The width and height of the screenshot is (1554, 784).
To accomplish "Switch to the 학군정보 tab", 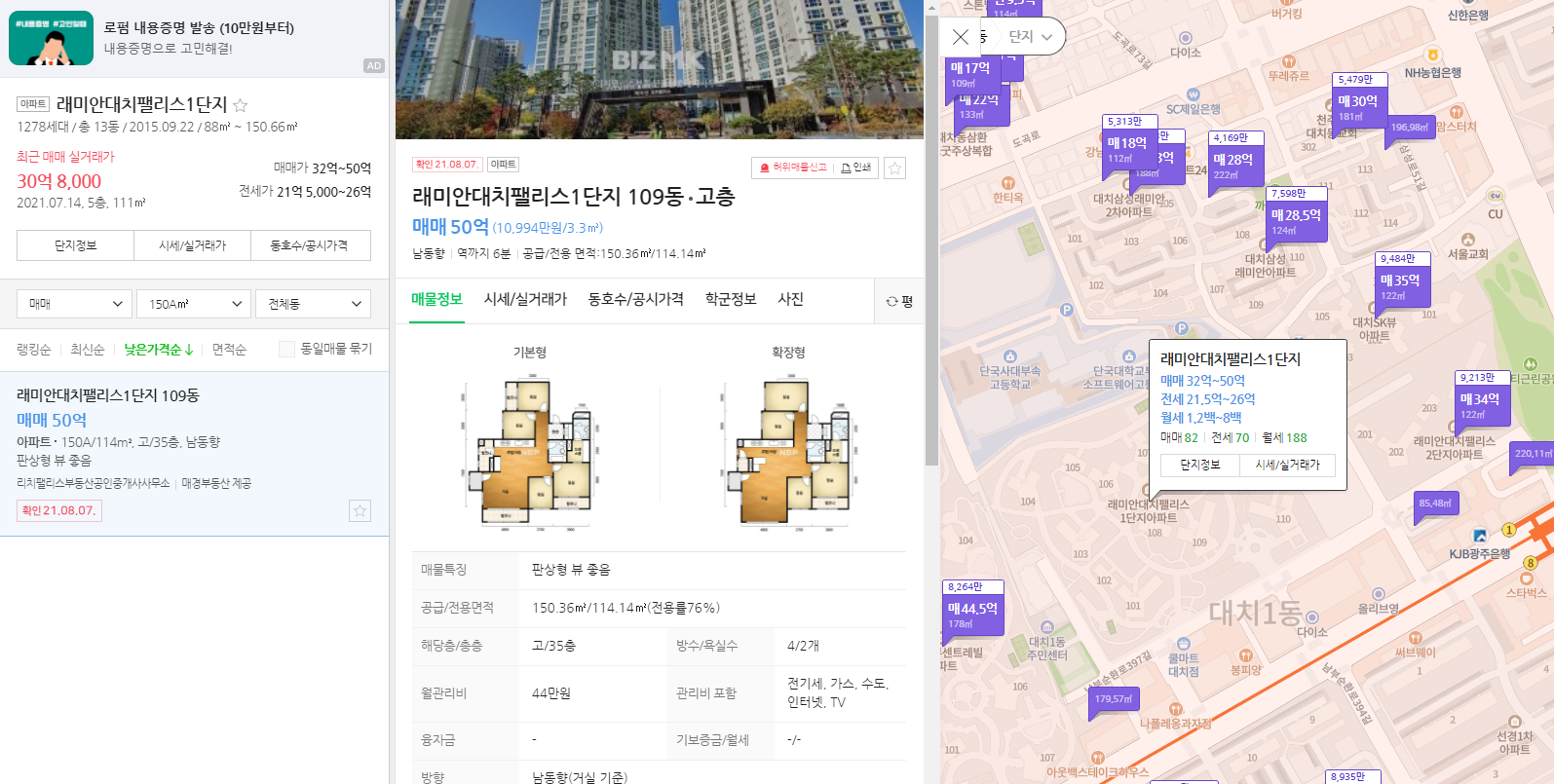I will (x=731, y=299).
